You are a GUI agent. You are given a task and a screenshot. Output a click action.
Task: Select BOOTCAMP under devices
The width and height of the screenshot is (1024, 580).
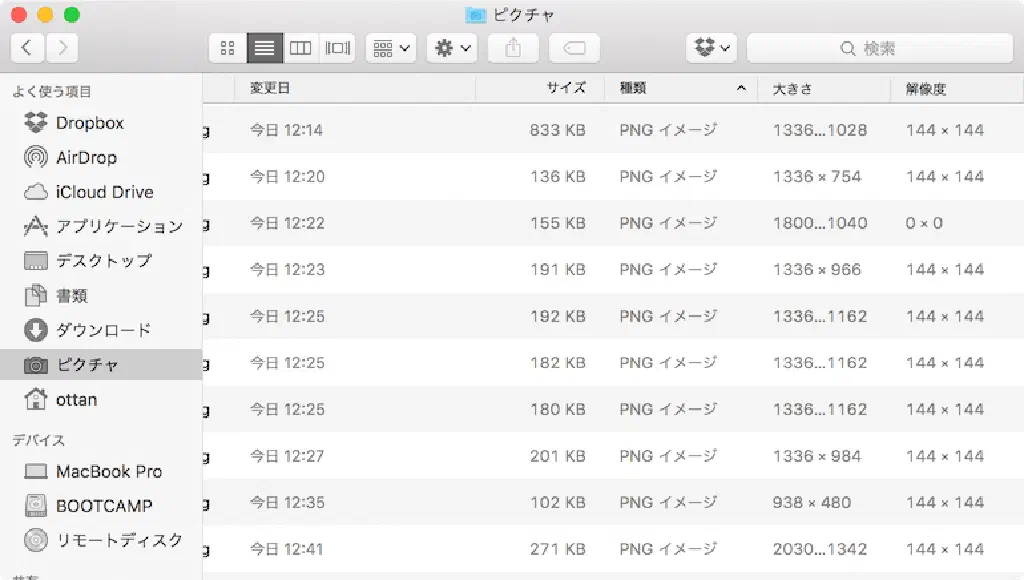[104, 506]
